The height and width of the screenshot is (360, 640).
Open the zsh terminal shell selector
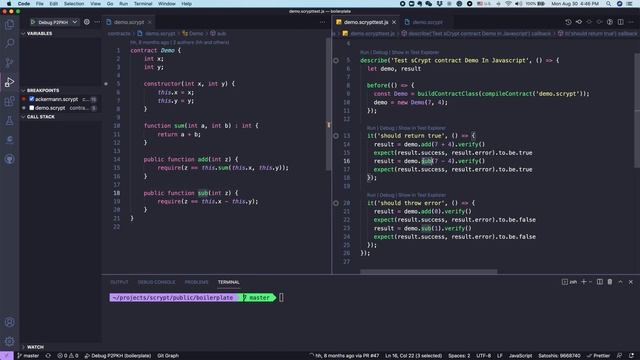tap(570, 282)
